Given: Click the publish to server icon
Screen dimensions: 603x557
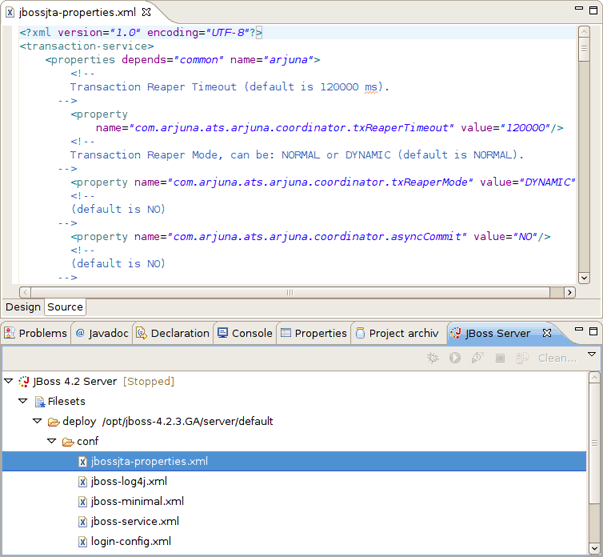Looking at the screenshot, I should [x=522, y=358].
